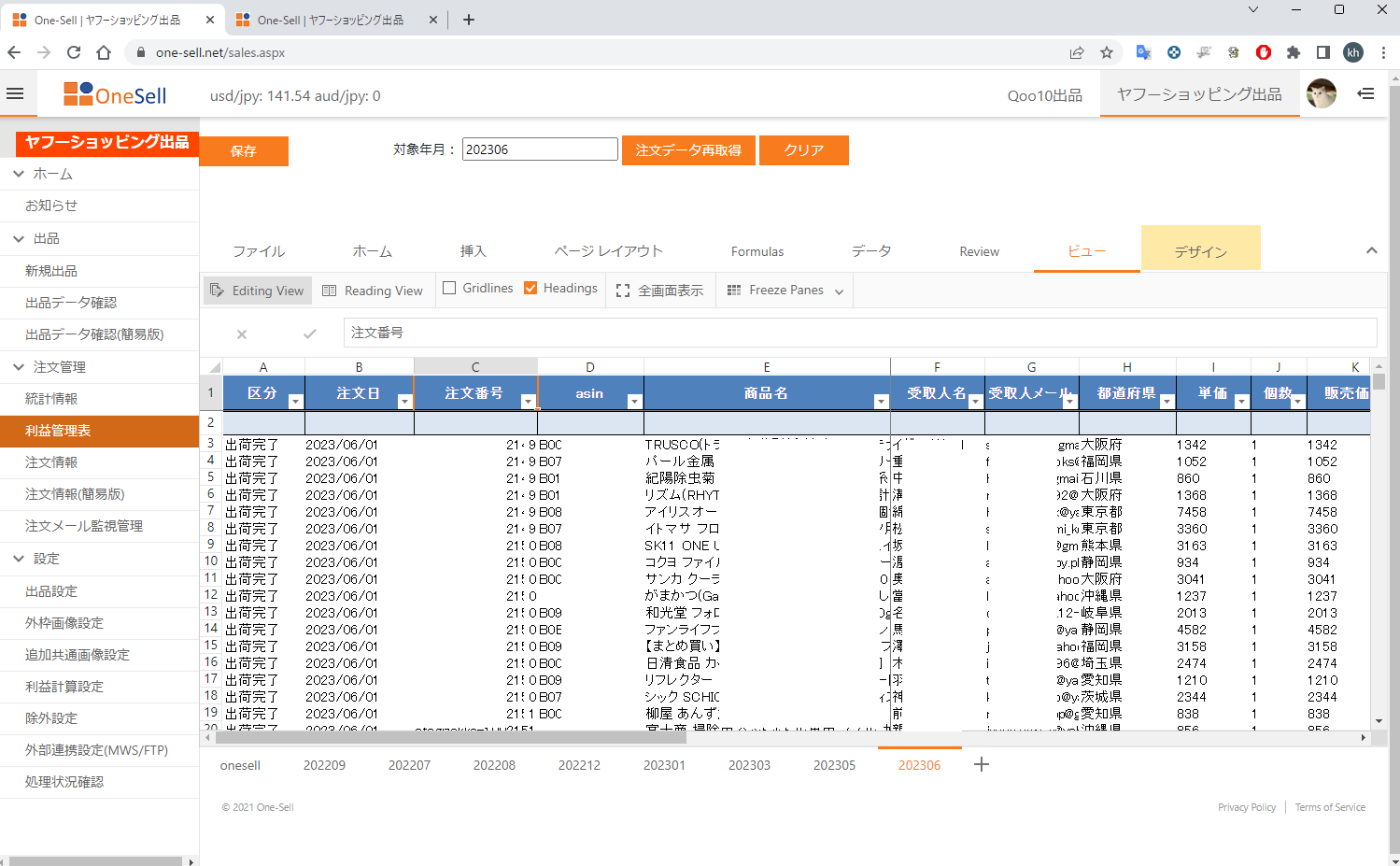The height and width of the screenshot is (866, 1400).
Task: Toggle right panel collapse icon near avatar
Action: pos(1365,93)
